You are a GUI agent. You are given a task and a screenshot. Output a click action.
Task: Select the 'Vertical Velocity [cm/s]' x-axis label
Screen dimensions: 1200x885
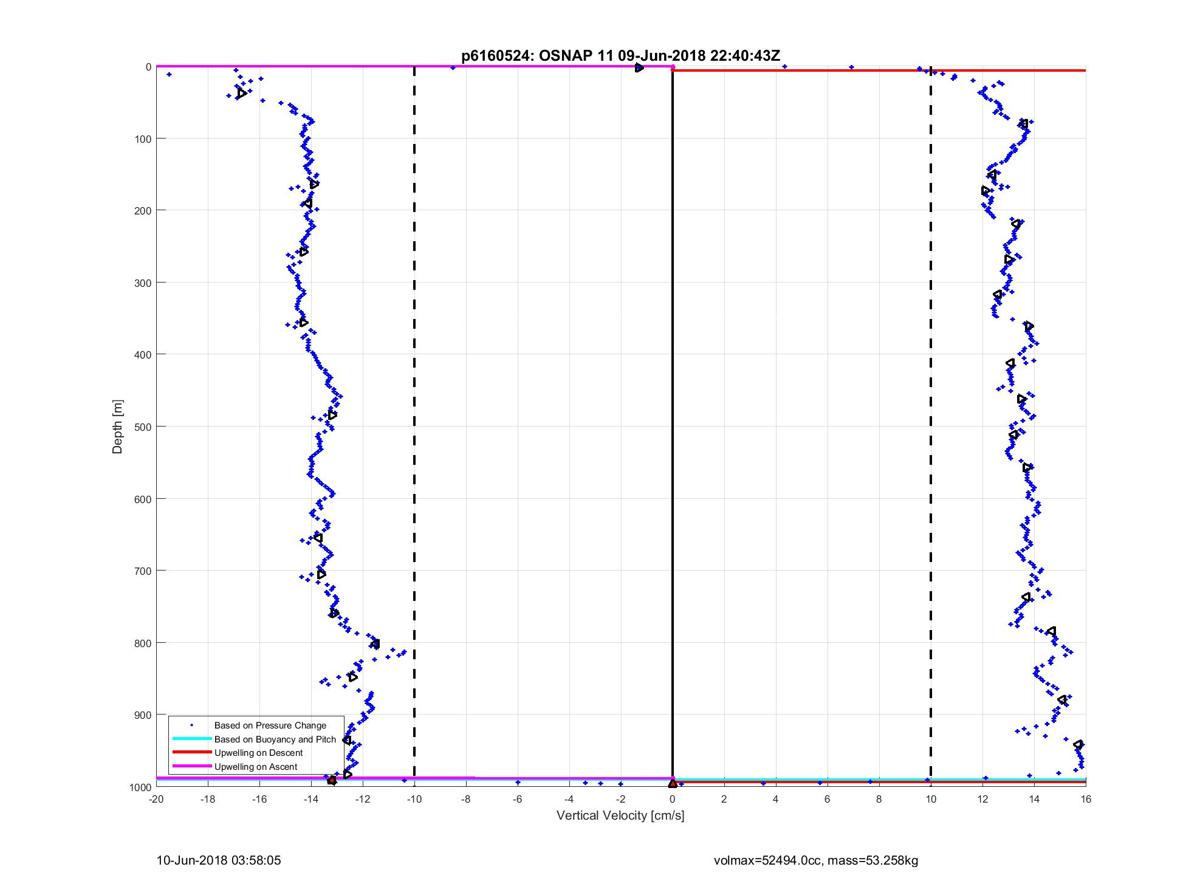tap(620, 816)
